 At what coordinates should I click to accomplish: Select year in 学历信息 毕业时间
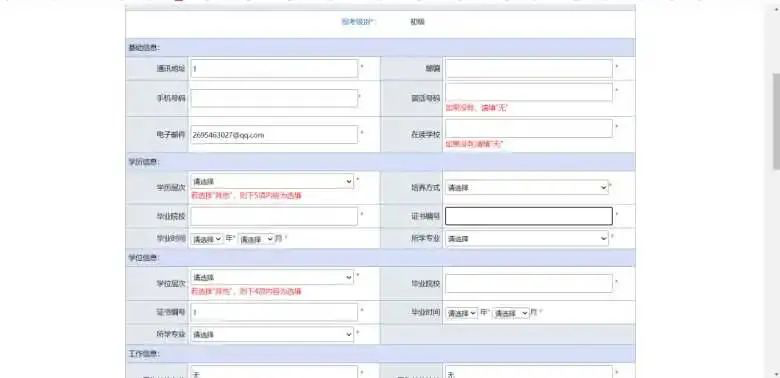pyautogui.click(x=207, y=239)
